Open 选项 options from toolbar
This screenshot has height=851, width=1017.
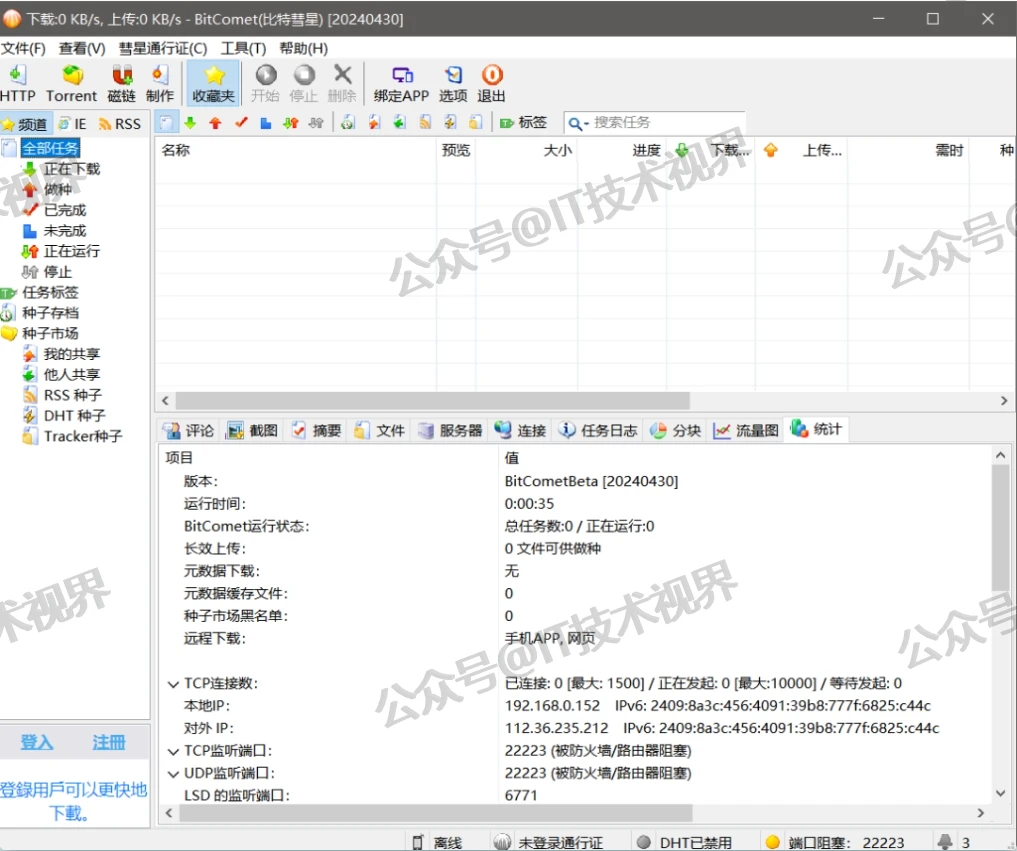click(453, 83)
